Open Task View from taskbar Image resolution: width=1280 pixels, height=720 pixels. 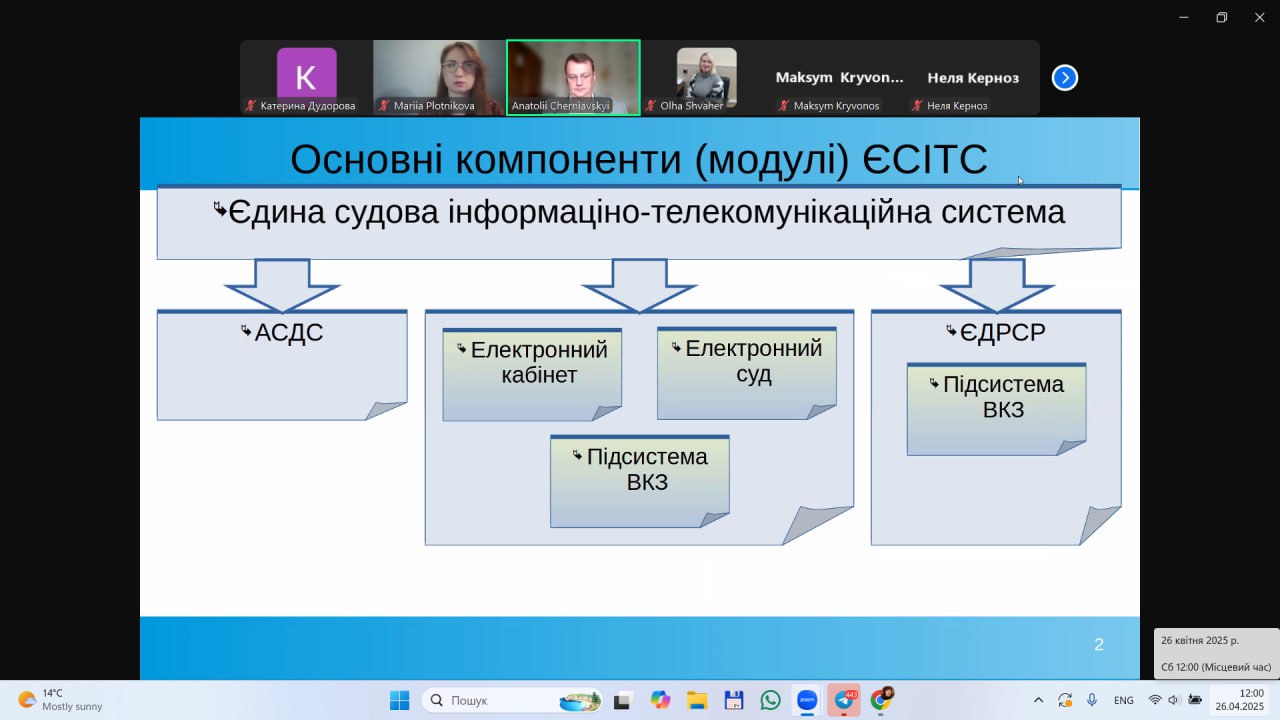624,700
